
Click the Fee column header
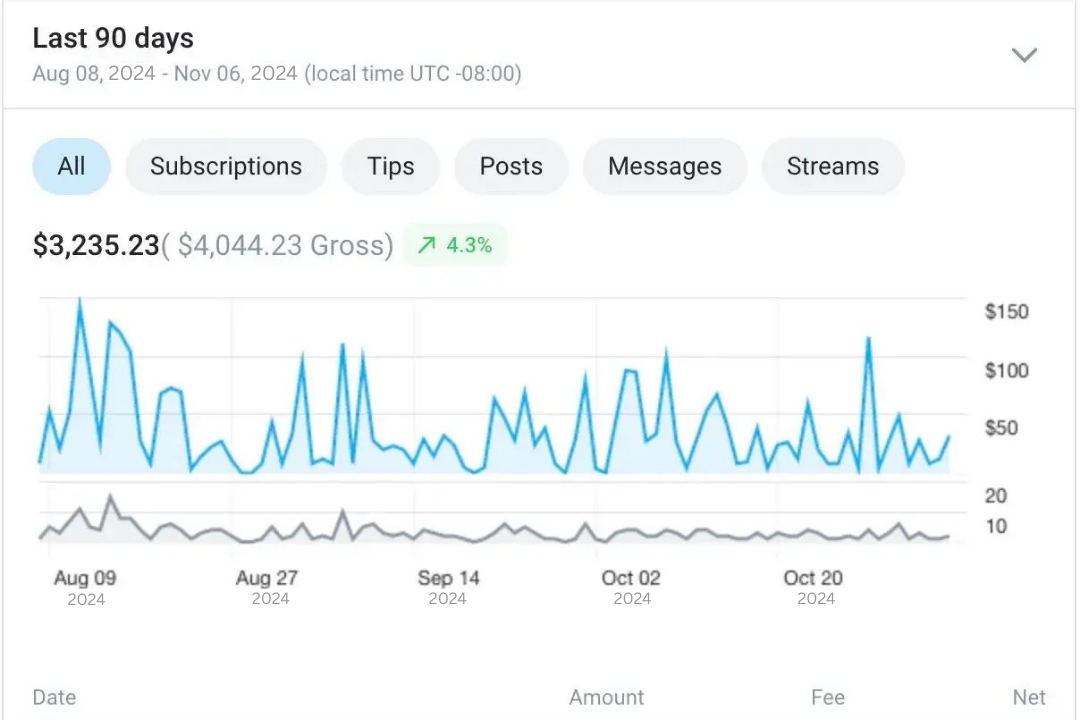(828, 698)
